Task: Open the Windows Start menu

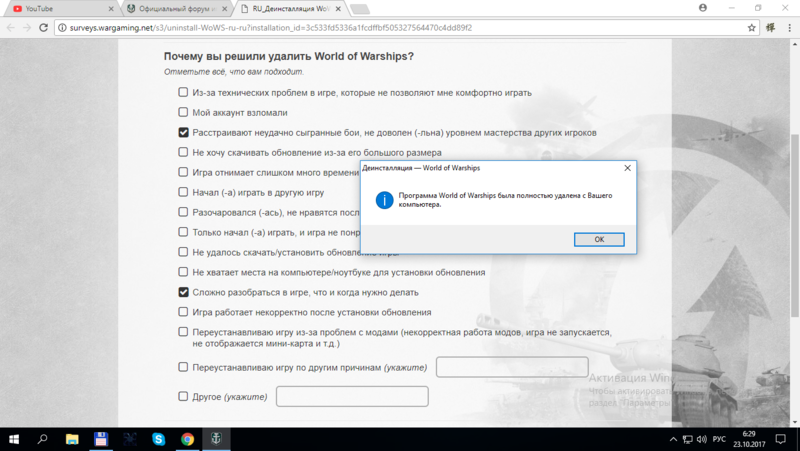Action: (14, 439)
